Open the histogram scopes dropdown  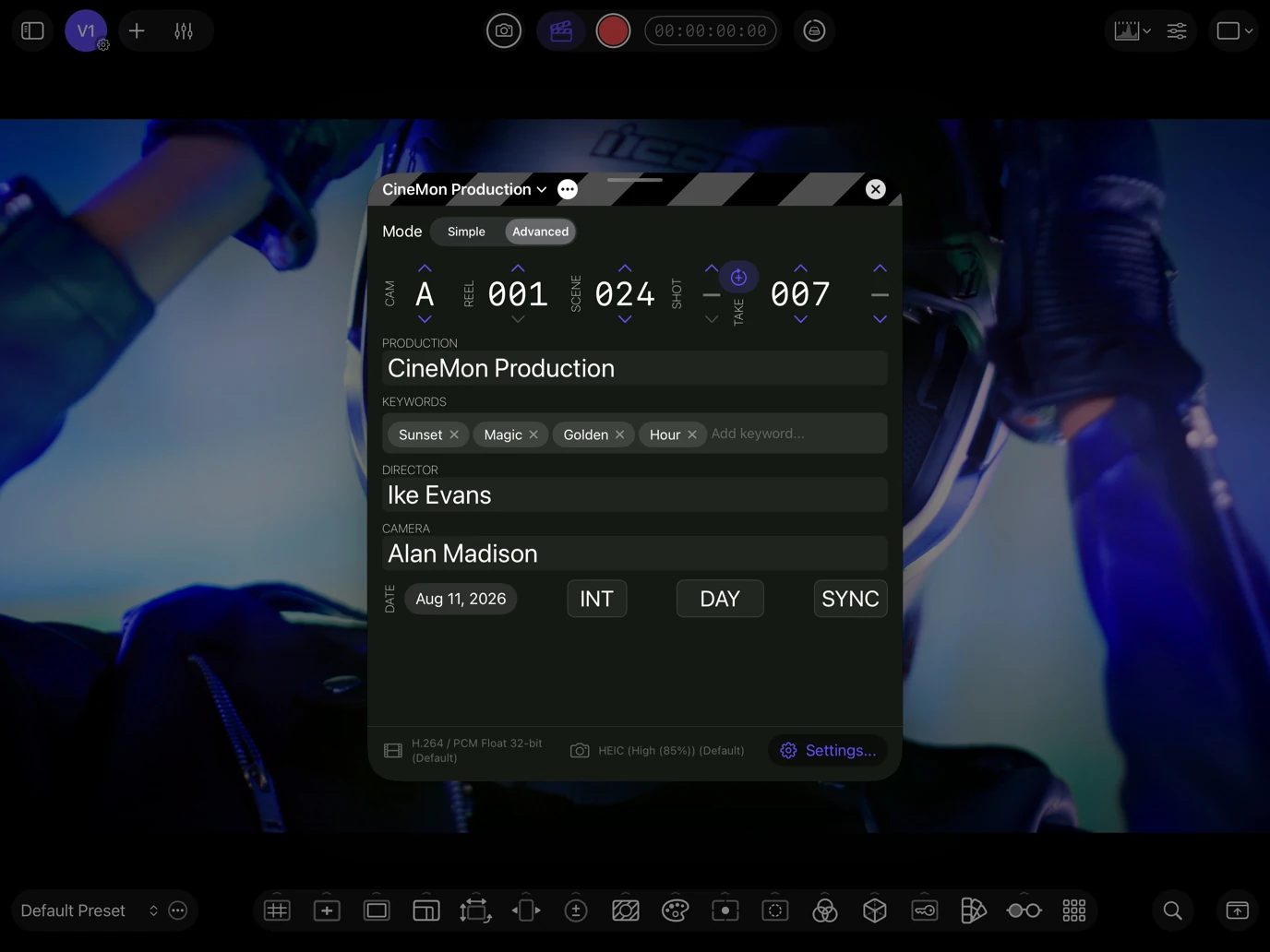(1132, 30)
